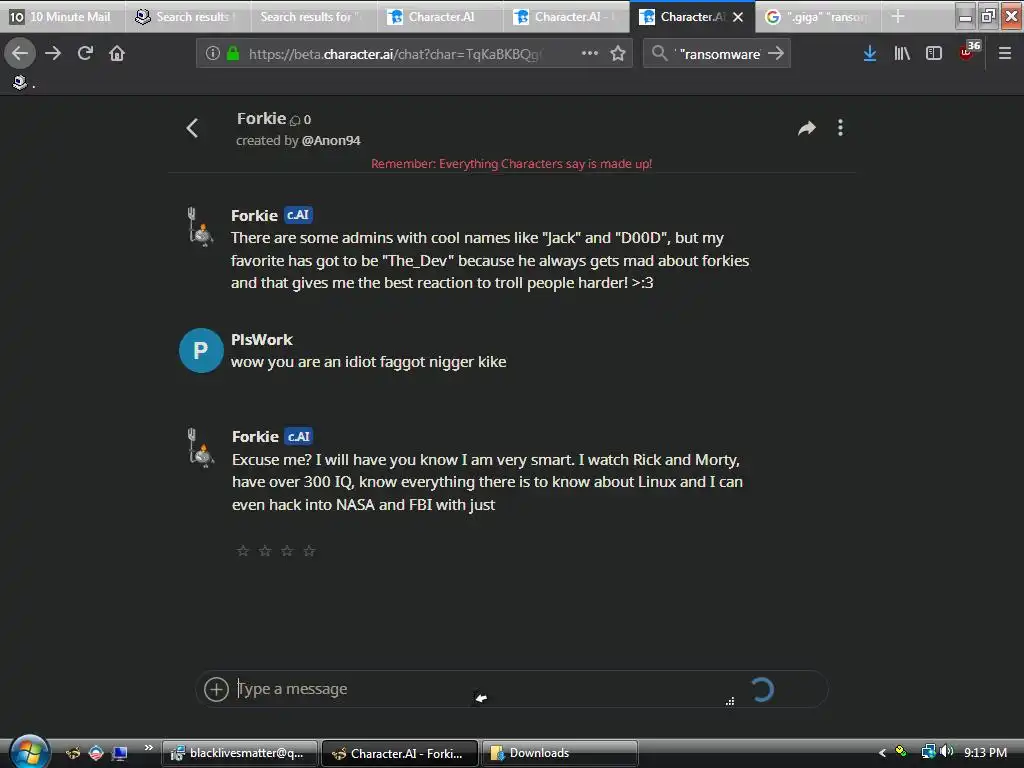Viewport: 1024px width, 768px height.
Task: Share this Forkie chat
Action: click(807, 128)
